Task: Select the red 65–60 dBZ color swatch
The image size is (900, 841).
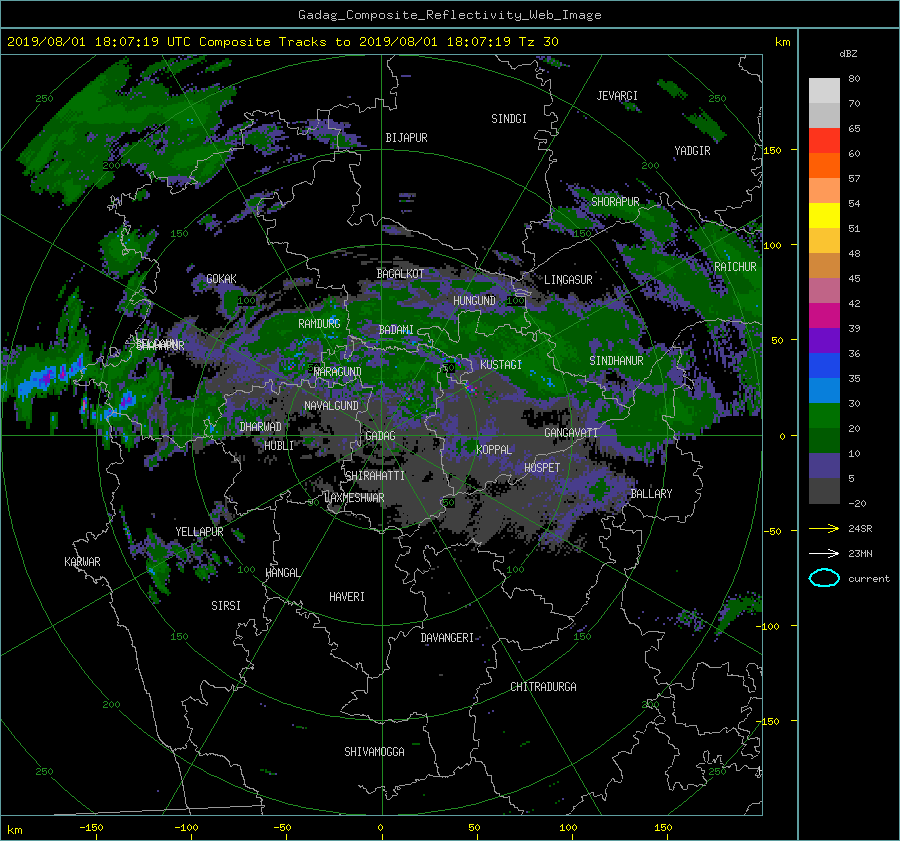Action: click(824, 141)
